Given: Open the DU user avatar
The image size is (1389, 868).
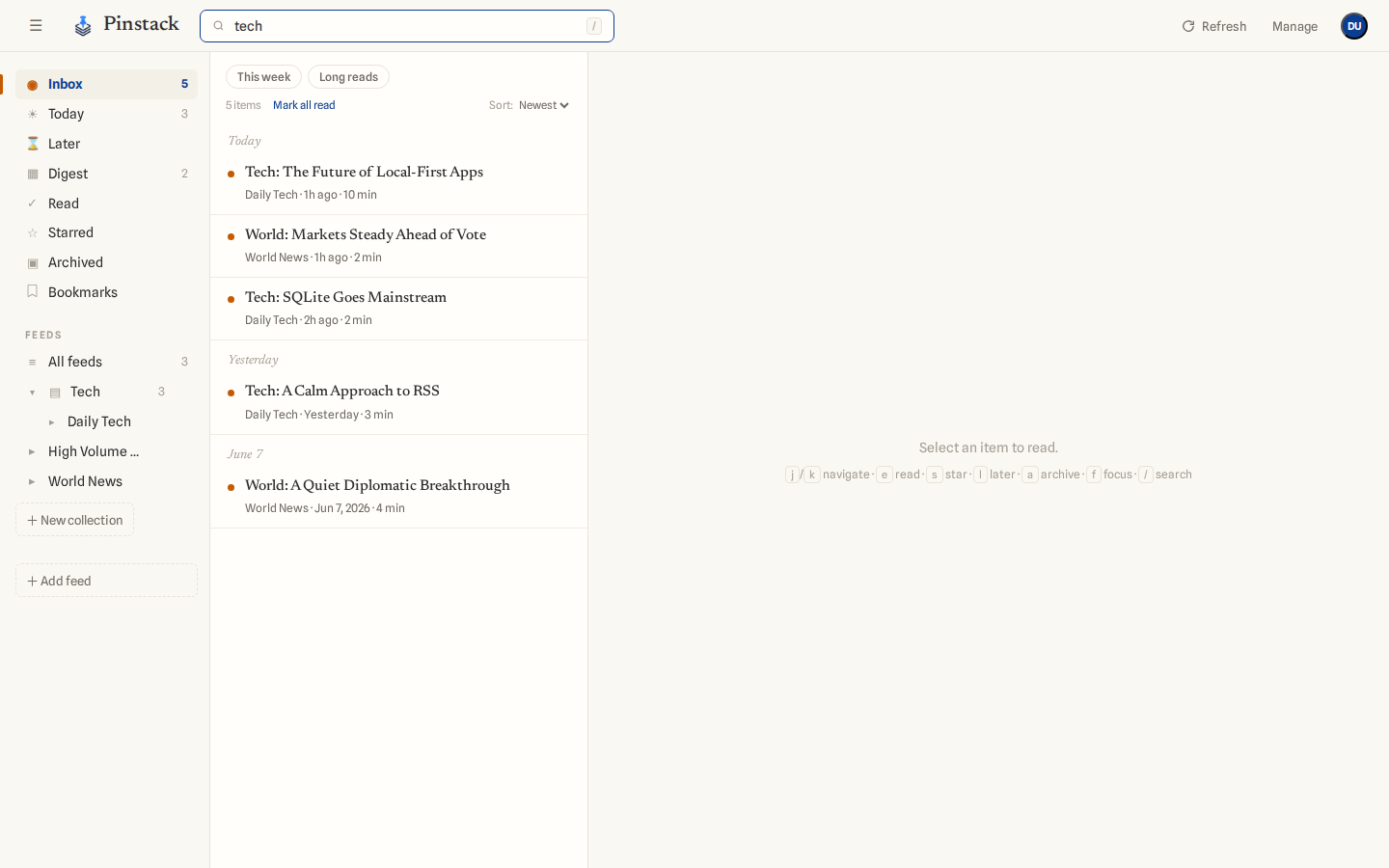Looking at the screenshot, I should pyautogui.click(x=1354, y=26).
